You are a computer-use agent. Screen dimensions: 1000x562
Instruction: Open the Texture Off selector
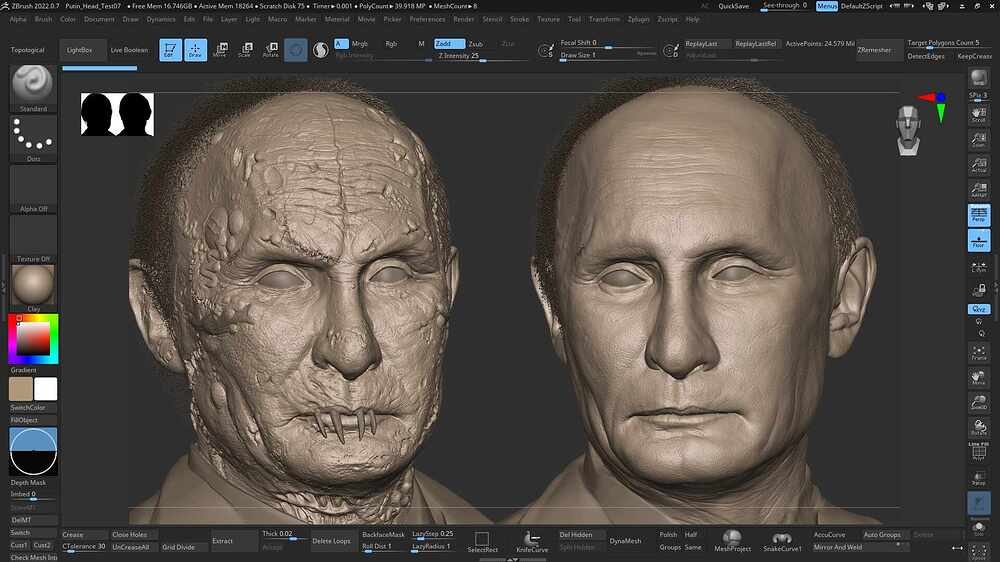coord(33,239)
